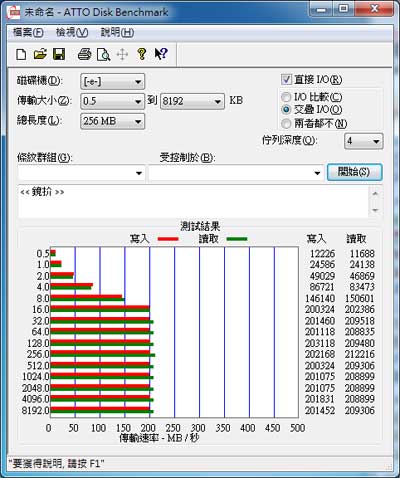Image resolution: width=400 pixels, height=478 pixels.
Task: Click the red 寫入 legend swatch
Action: coord(168,239)
